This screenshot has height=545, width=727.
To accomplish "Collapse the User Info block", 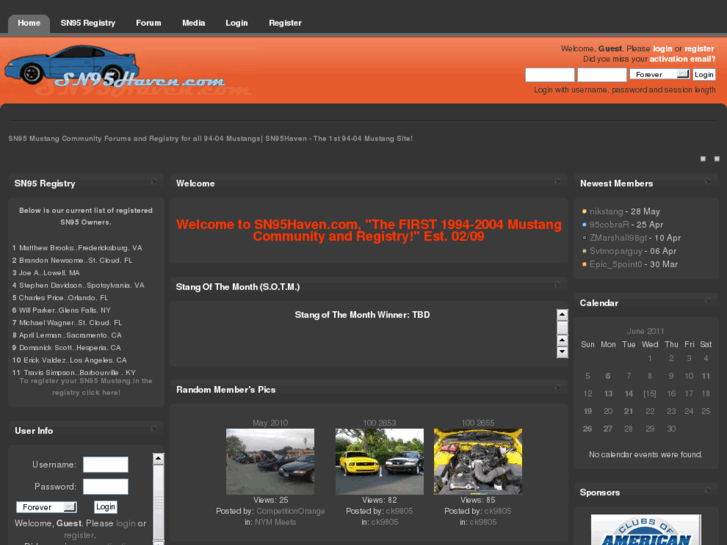I will click(x=154, y=429).
